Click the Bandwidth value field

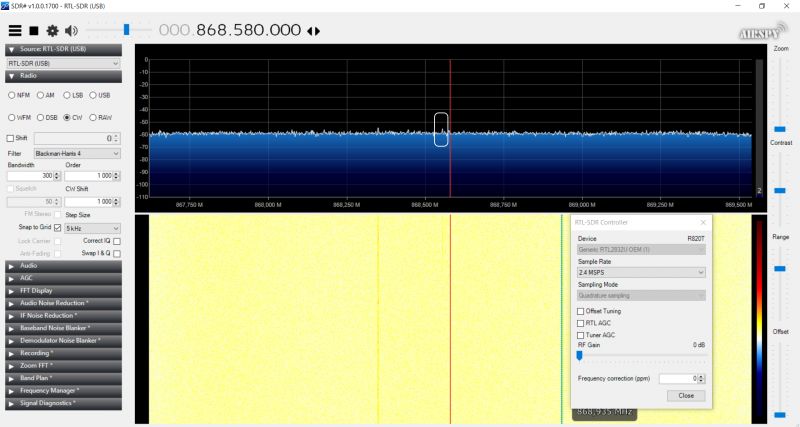[x=30, y=175]
